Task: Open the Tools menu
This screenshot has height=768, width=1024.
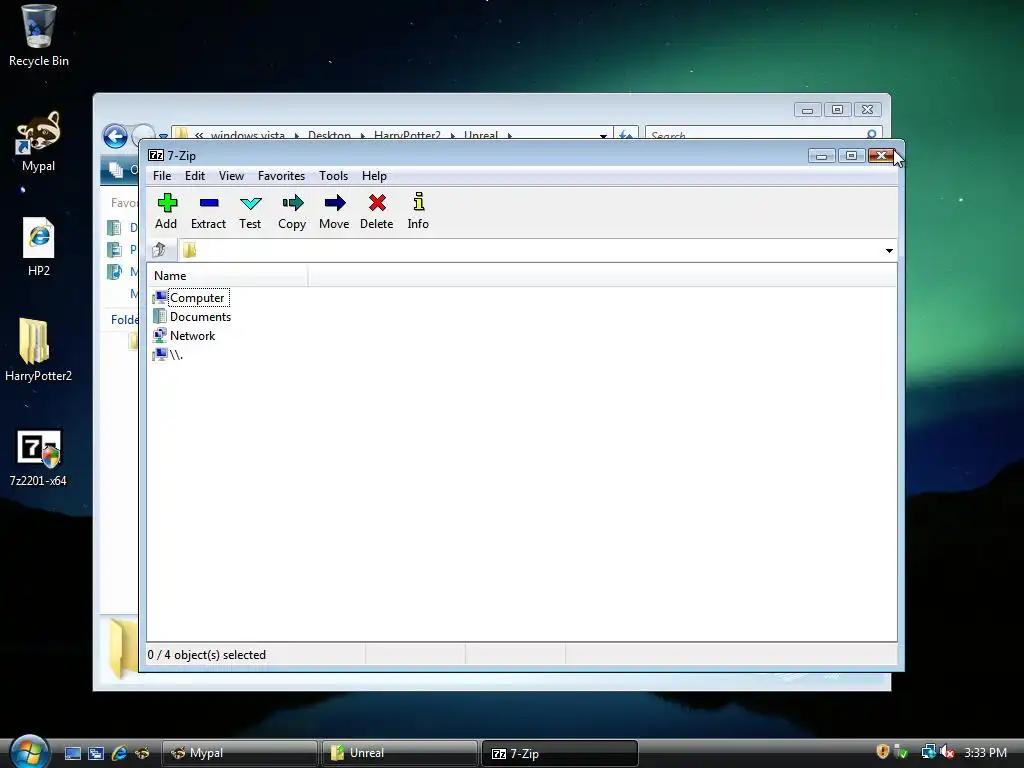Action: tap(333, 176)
